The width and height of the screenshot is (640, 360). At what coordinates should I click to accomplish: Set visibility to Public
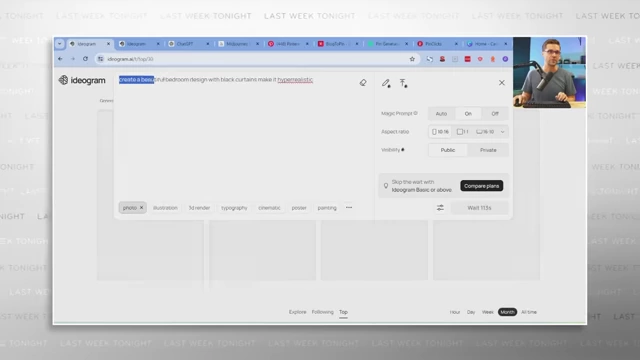448,150
